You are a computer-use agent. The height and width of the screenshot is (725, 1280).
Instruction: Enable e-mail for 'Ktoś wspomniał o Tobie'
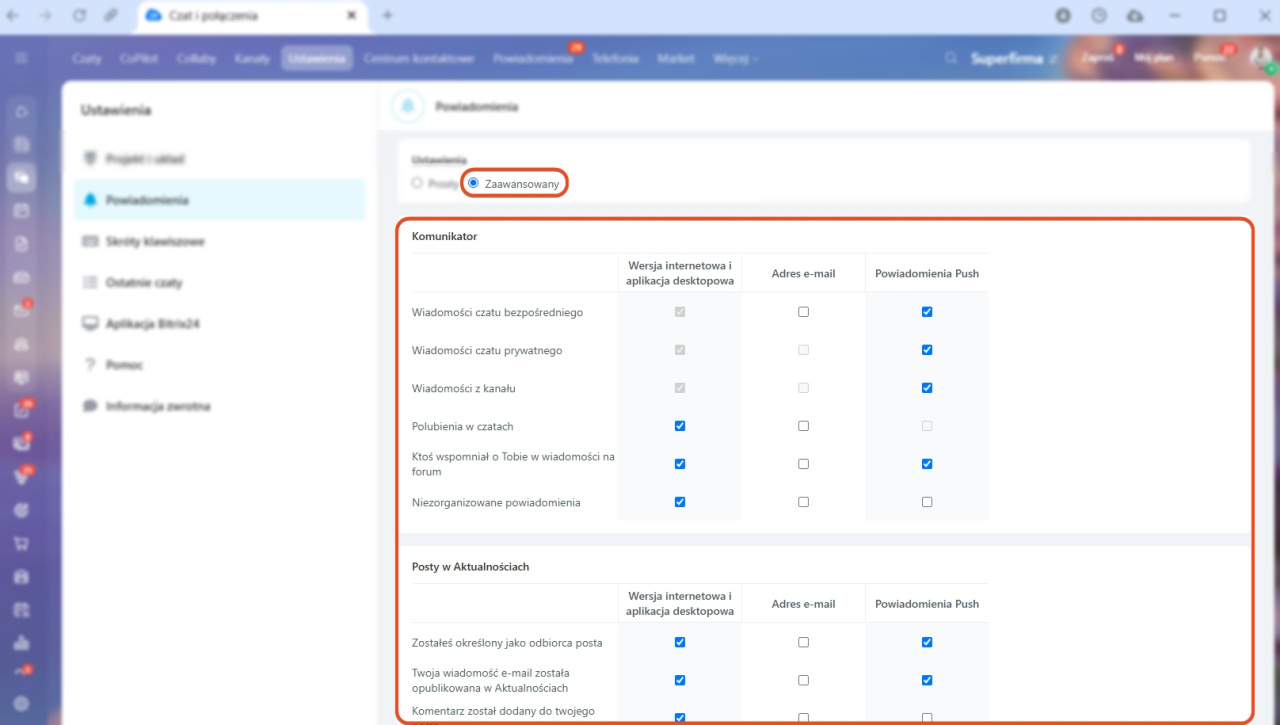click(x=803, y=464)
